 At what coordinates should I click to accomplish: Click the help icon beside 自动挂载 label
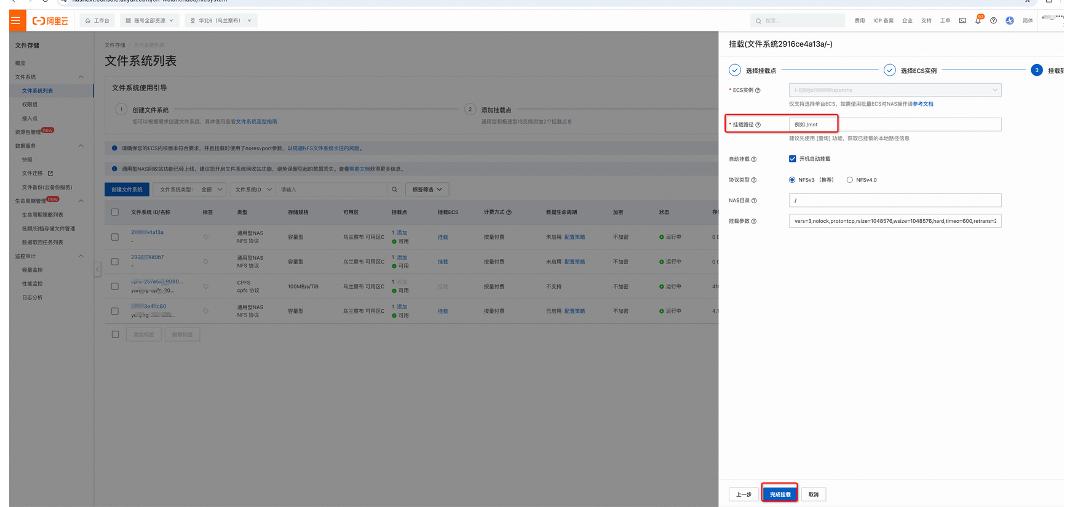coord(753,159)
